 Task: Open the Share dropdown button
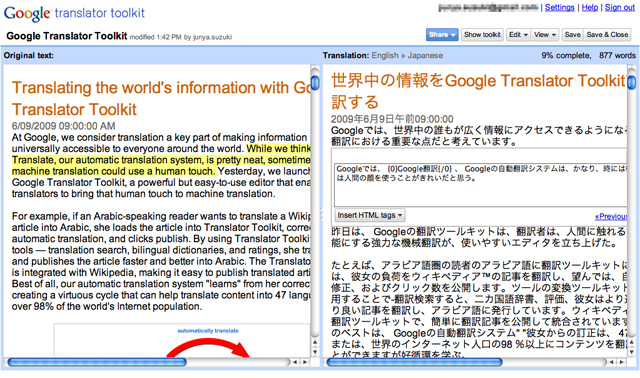pos(442,35)
